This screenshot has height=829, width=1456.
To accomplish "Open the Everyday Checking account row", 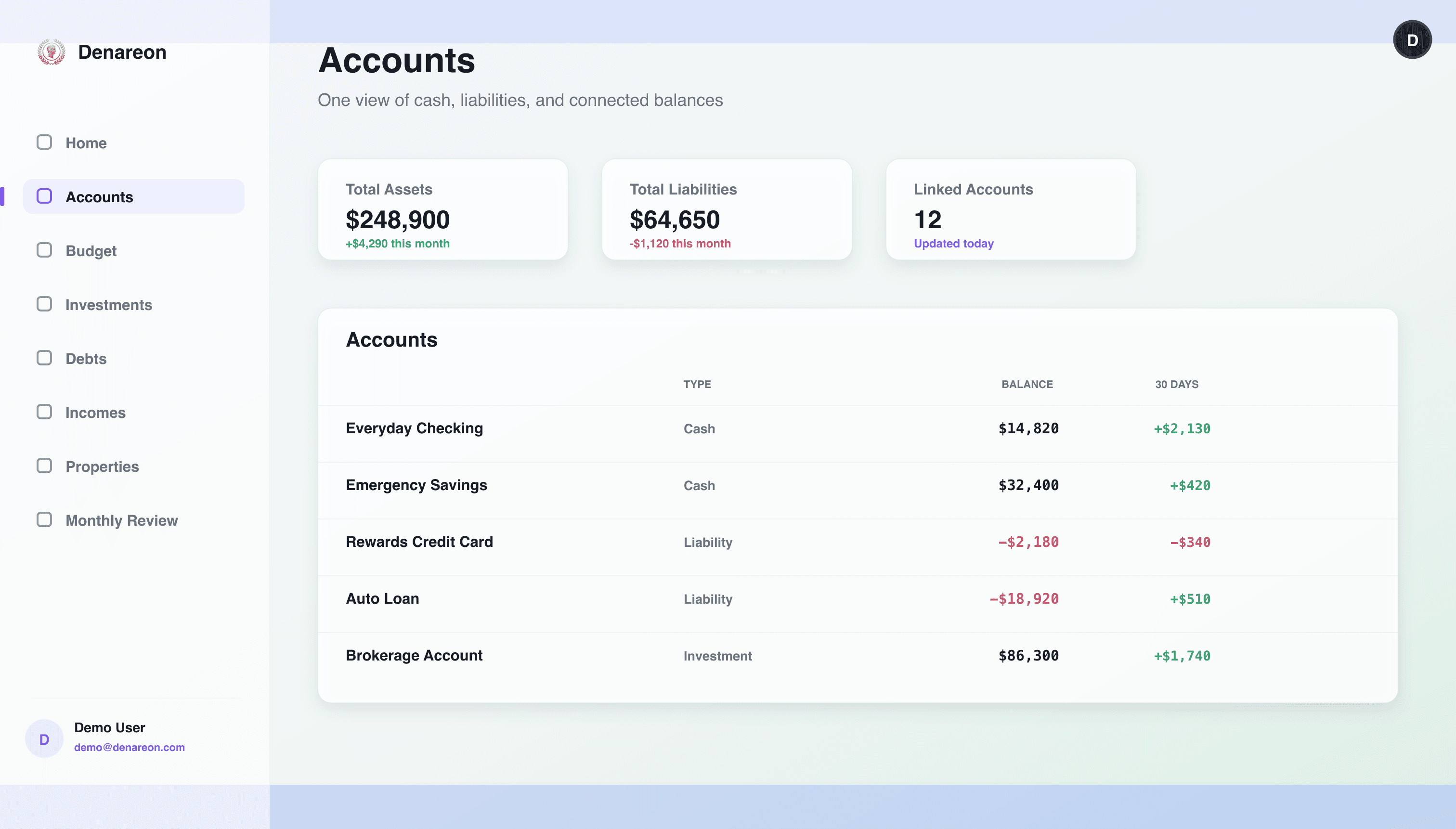I will pyautogui.click(x=858, y=434).
